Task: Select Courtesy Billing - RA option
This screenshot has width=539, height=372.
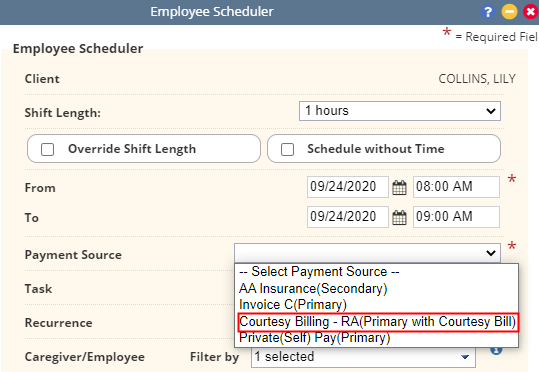Action: click(378, 322)
